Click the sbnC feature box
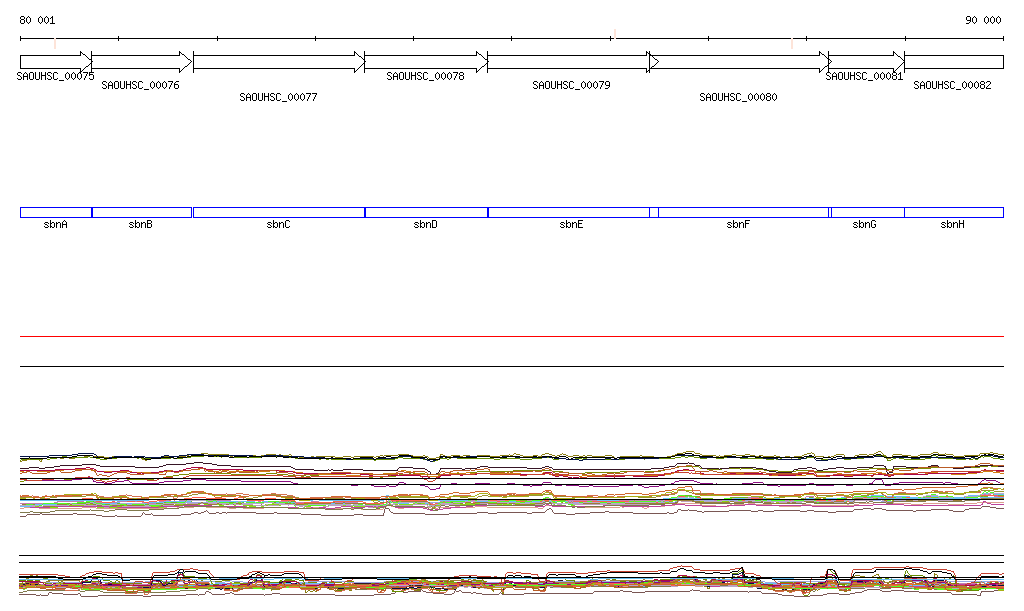The width and height of the screenshot is (1024, 611). [279, 212]
